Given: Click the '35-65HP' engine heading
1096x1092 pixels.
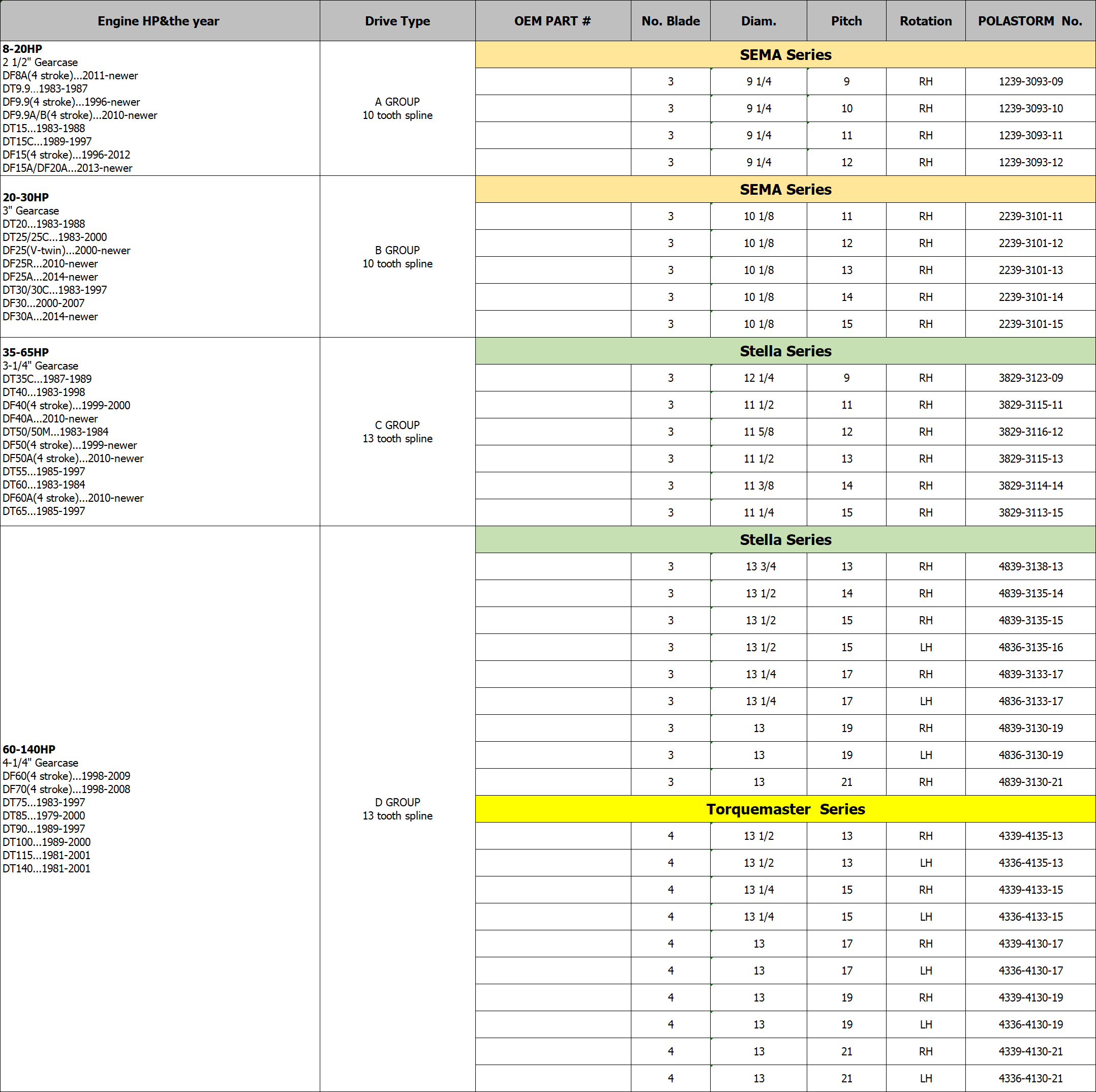Looking at the screenshot, I should [x=25, y=352].
